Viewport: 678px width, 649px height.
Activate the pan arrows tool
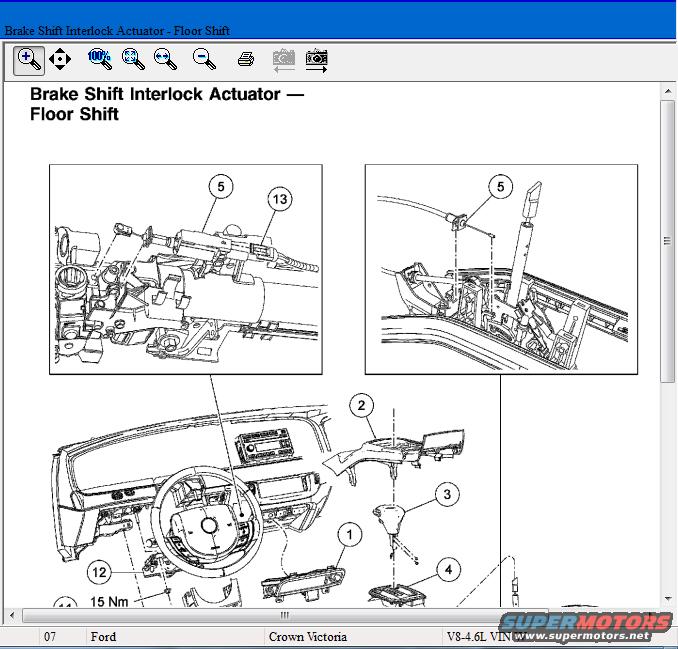click(x=60, y=60)
